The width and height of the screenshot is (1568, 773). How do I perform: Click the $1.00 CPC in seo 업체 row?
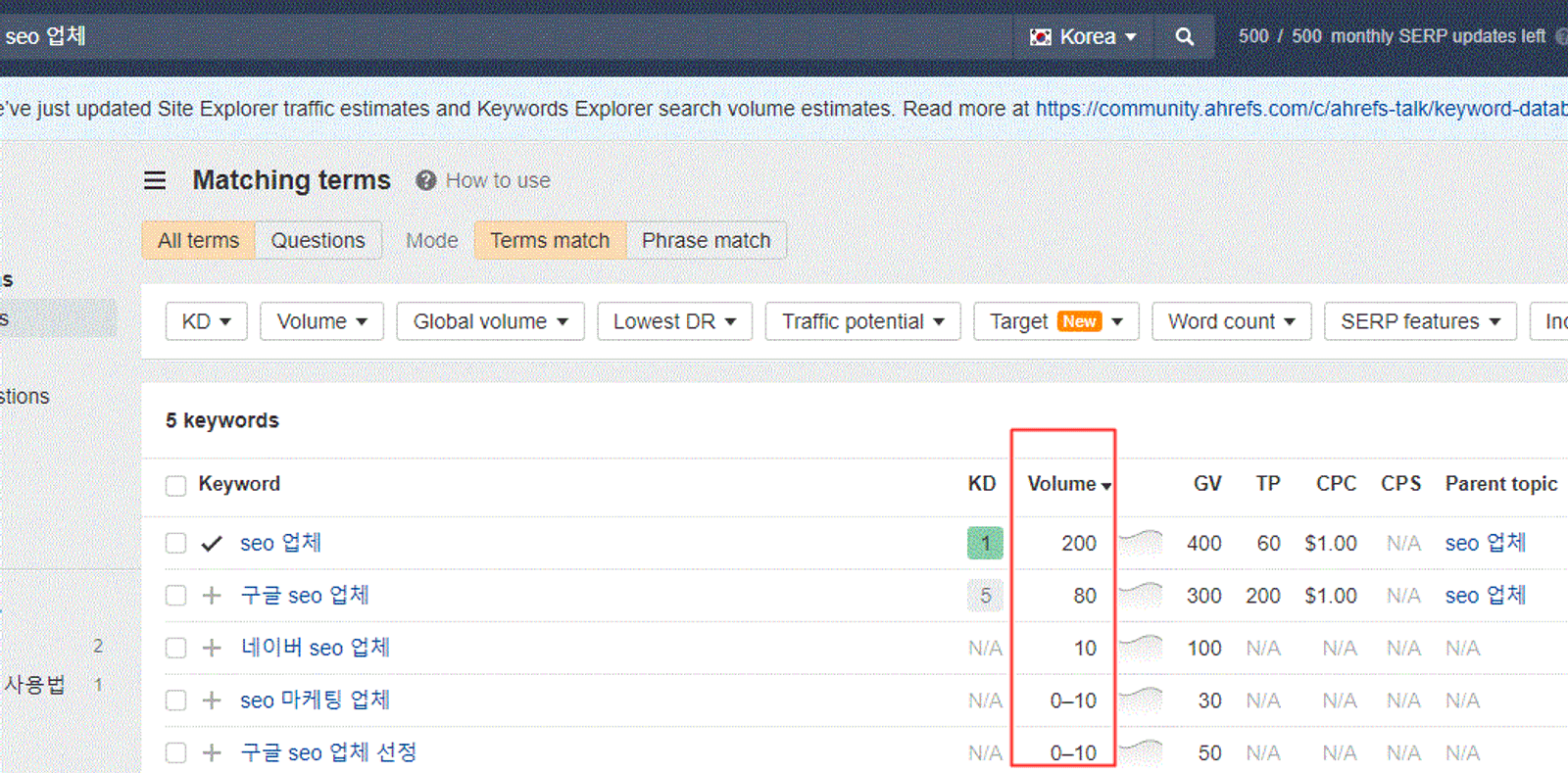pos(1331,543)
